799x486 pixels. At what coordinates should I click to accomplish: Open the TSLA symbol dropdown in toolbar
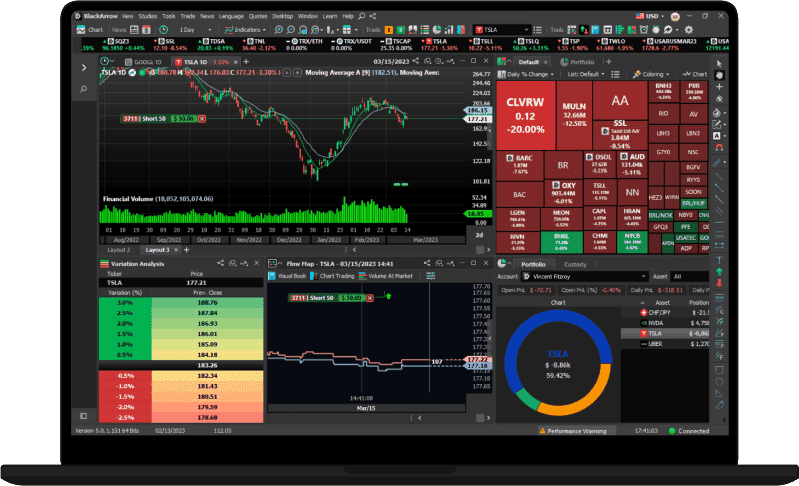click(x=502, y=30)
